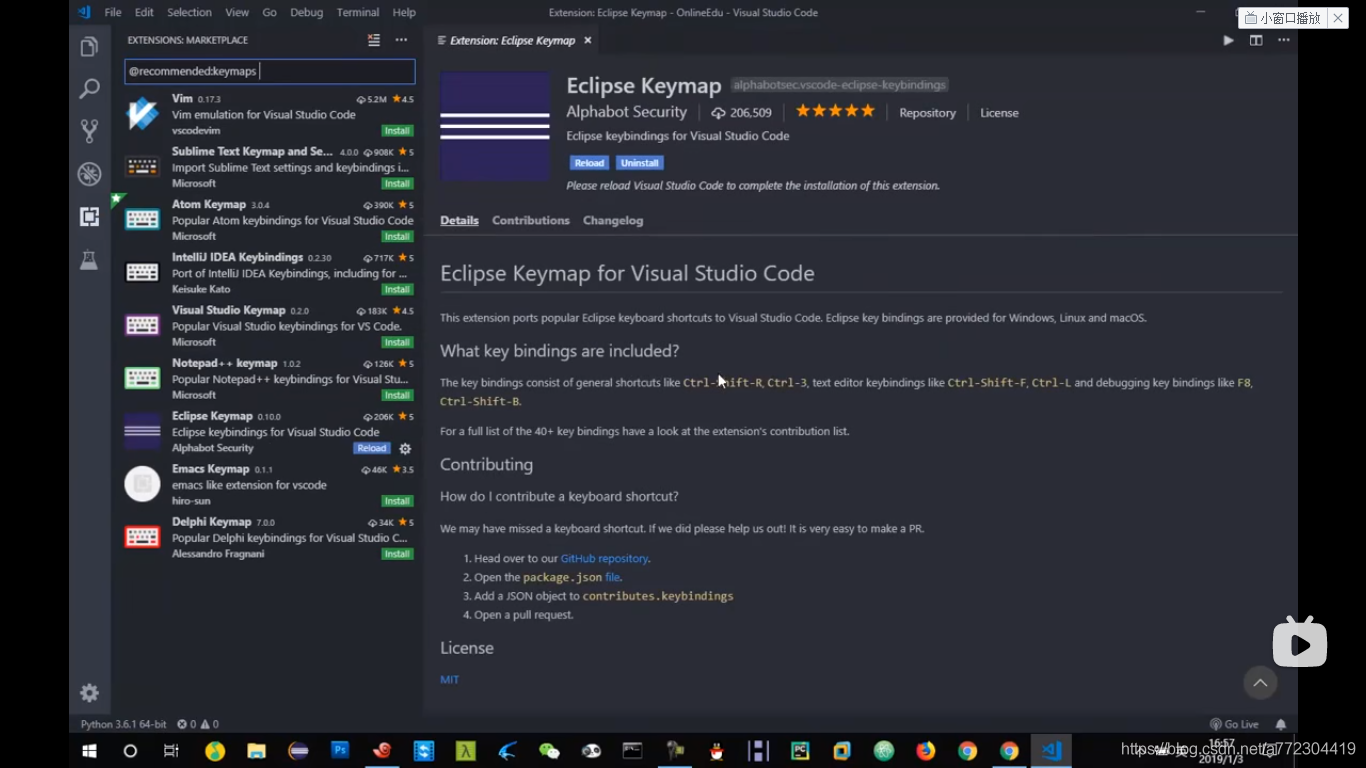Image resolution: width=1366 pixels, height=768 pixels.
Task: Select Python 3.6.1 64-bit interpreter status
Action: click(x=124, y=724)
